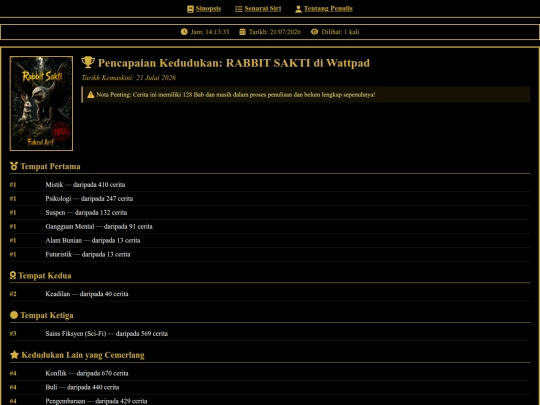This screenshot has height=405, width=540.
Task: Click the person icon beside Tentang Penulis
Action: [298, 9]
